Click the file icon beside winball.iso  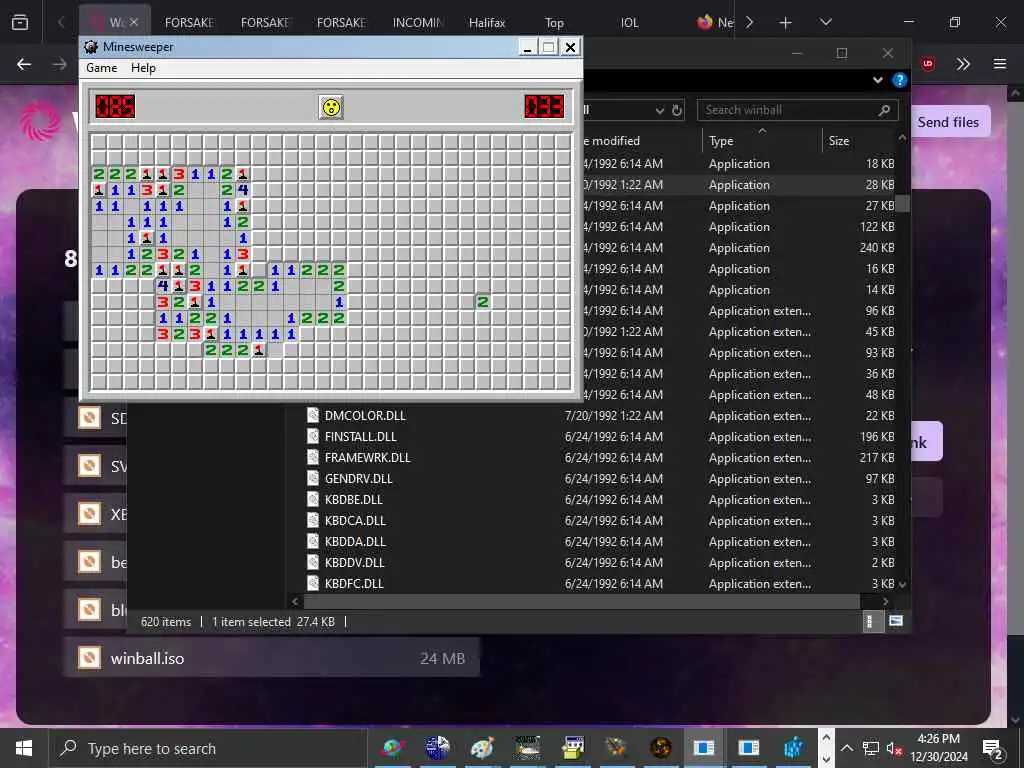click(x=89, y=658)
